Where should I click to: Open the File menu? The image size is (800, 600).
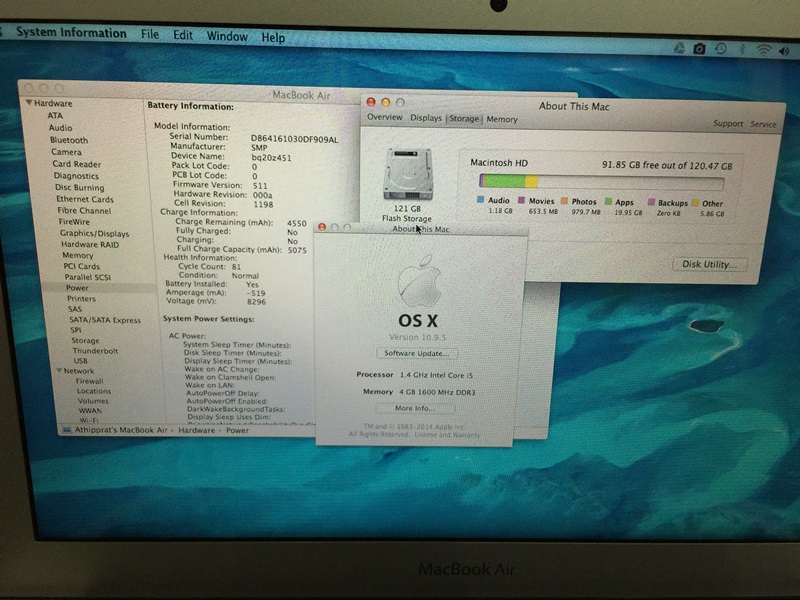tap(150, 35)
